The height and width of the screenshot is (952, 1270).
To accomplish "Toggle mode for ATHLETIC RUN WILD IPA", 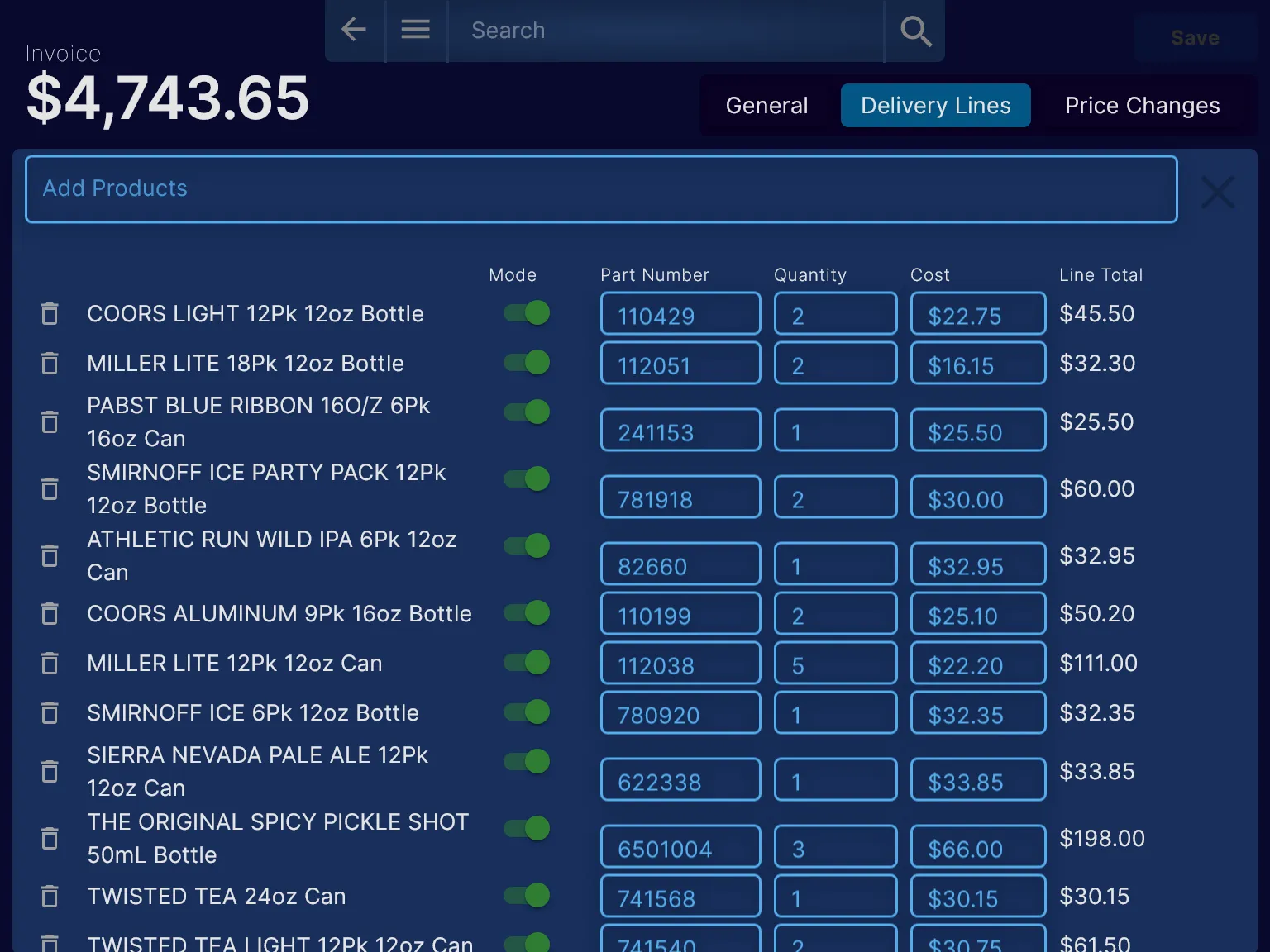I will [528, 545].
